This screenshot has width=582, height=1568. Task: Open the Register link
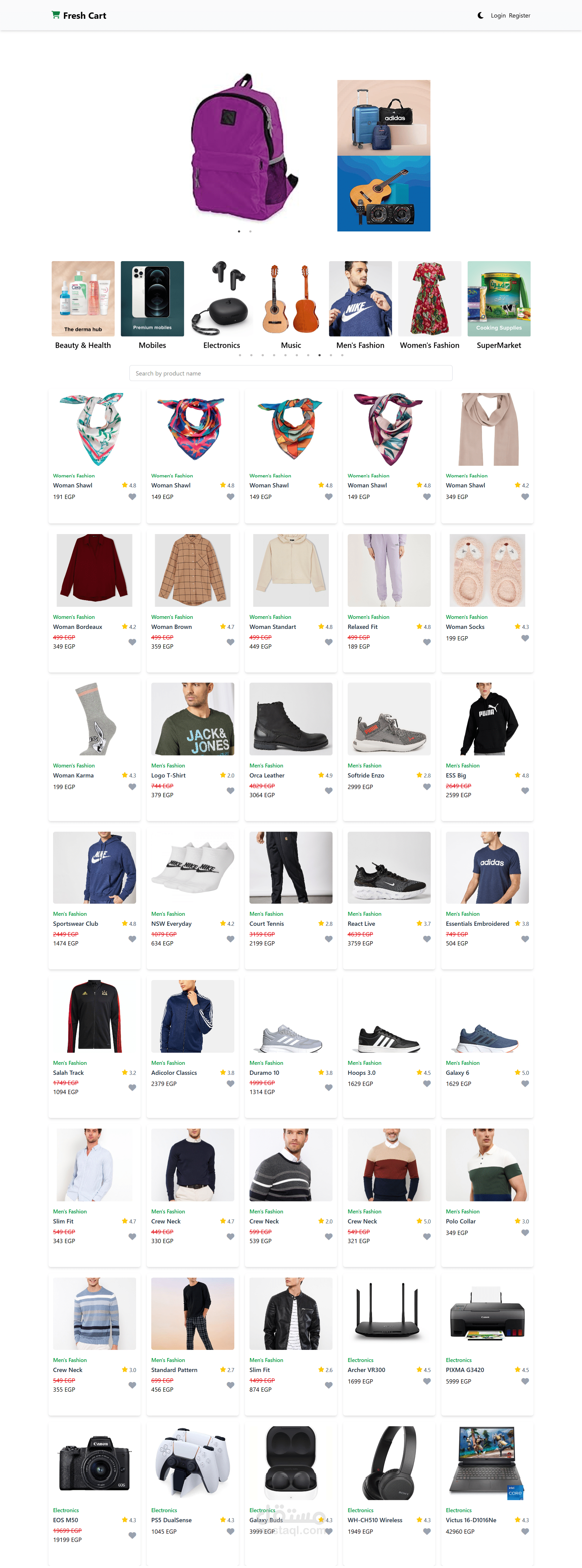click(519, 16)
